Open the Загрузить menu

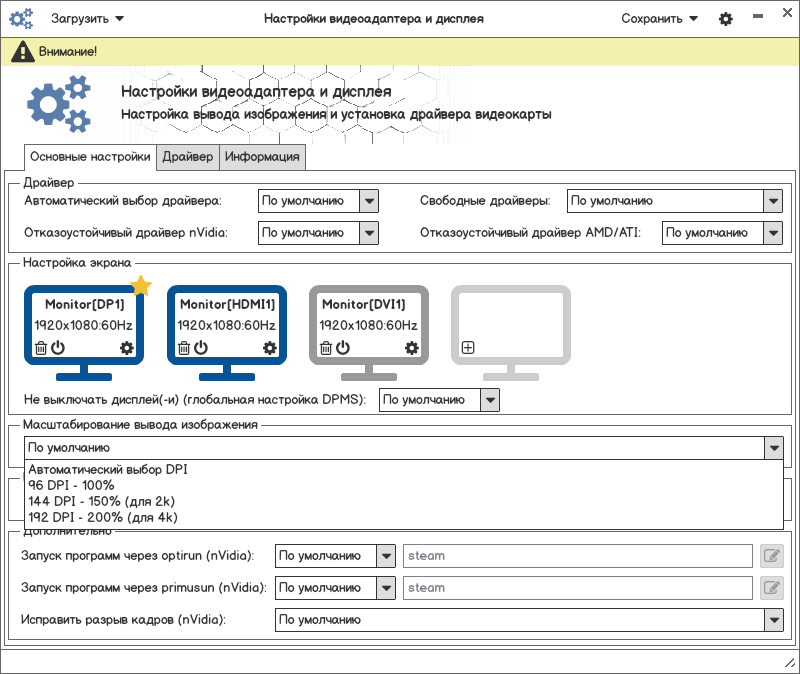coord(88,19)
